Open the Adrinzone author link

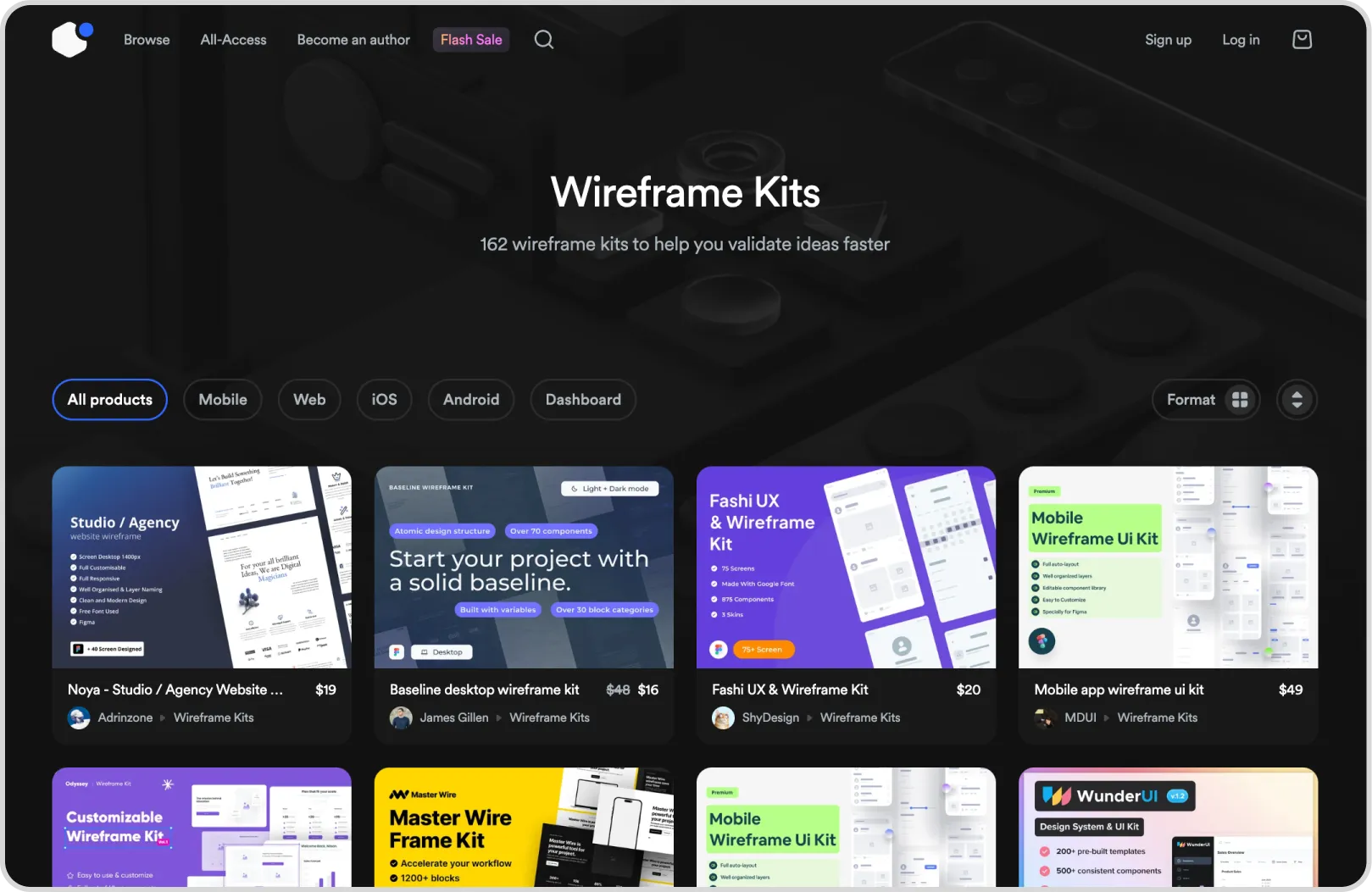[125, 717]
